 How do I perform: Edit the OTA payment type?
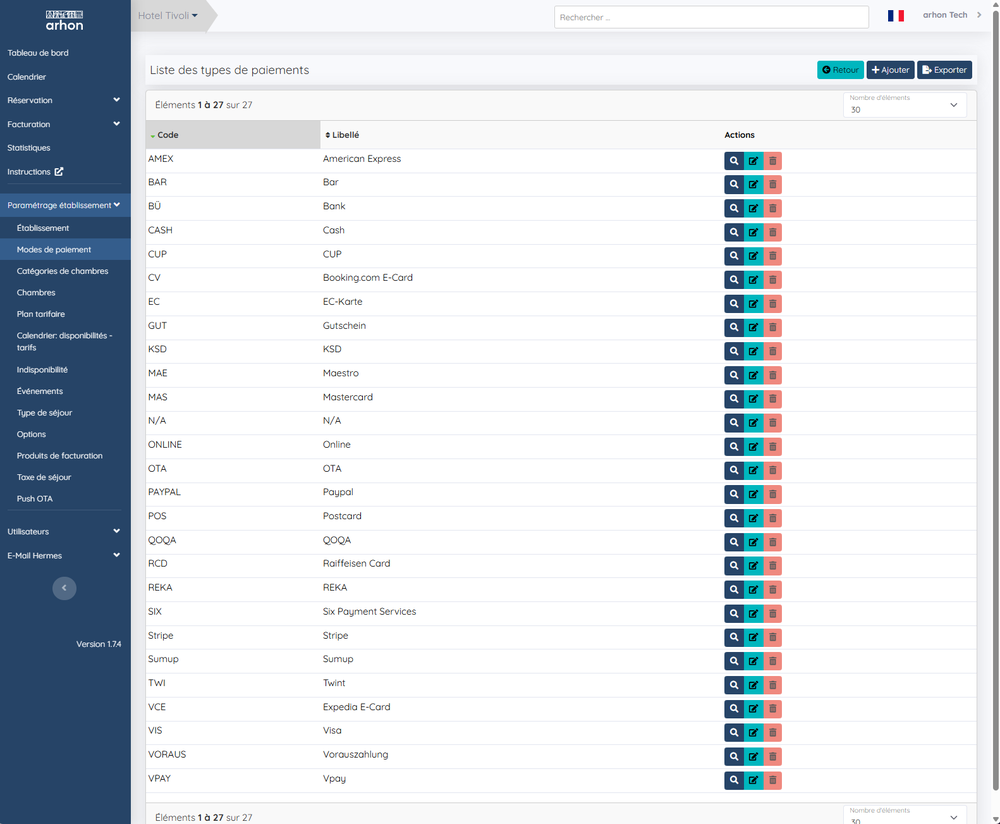(753, 470)
